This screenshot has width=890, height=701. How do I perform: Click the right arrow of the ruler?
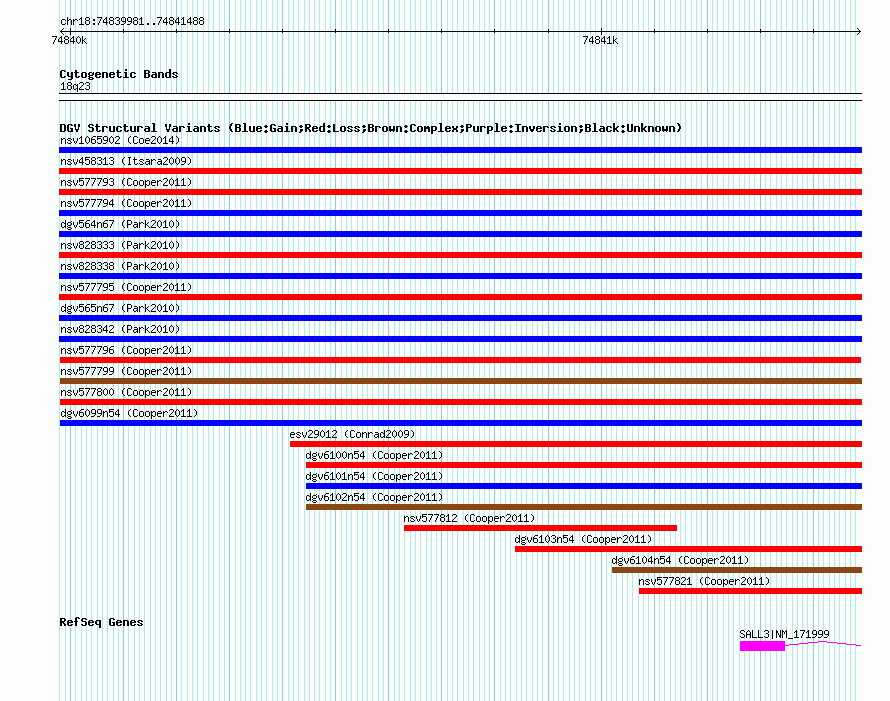point(859,31)
